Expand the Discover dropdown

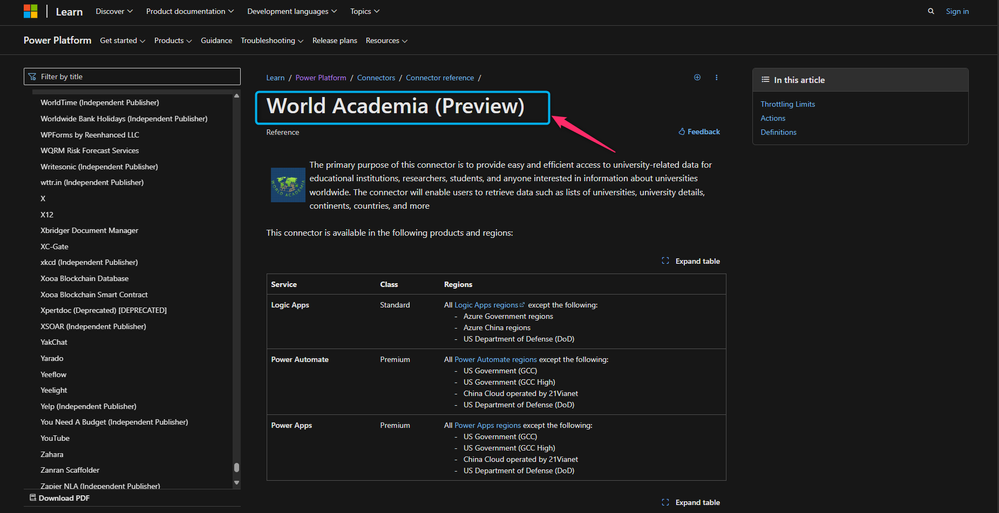[114, 11]
